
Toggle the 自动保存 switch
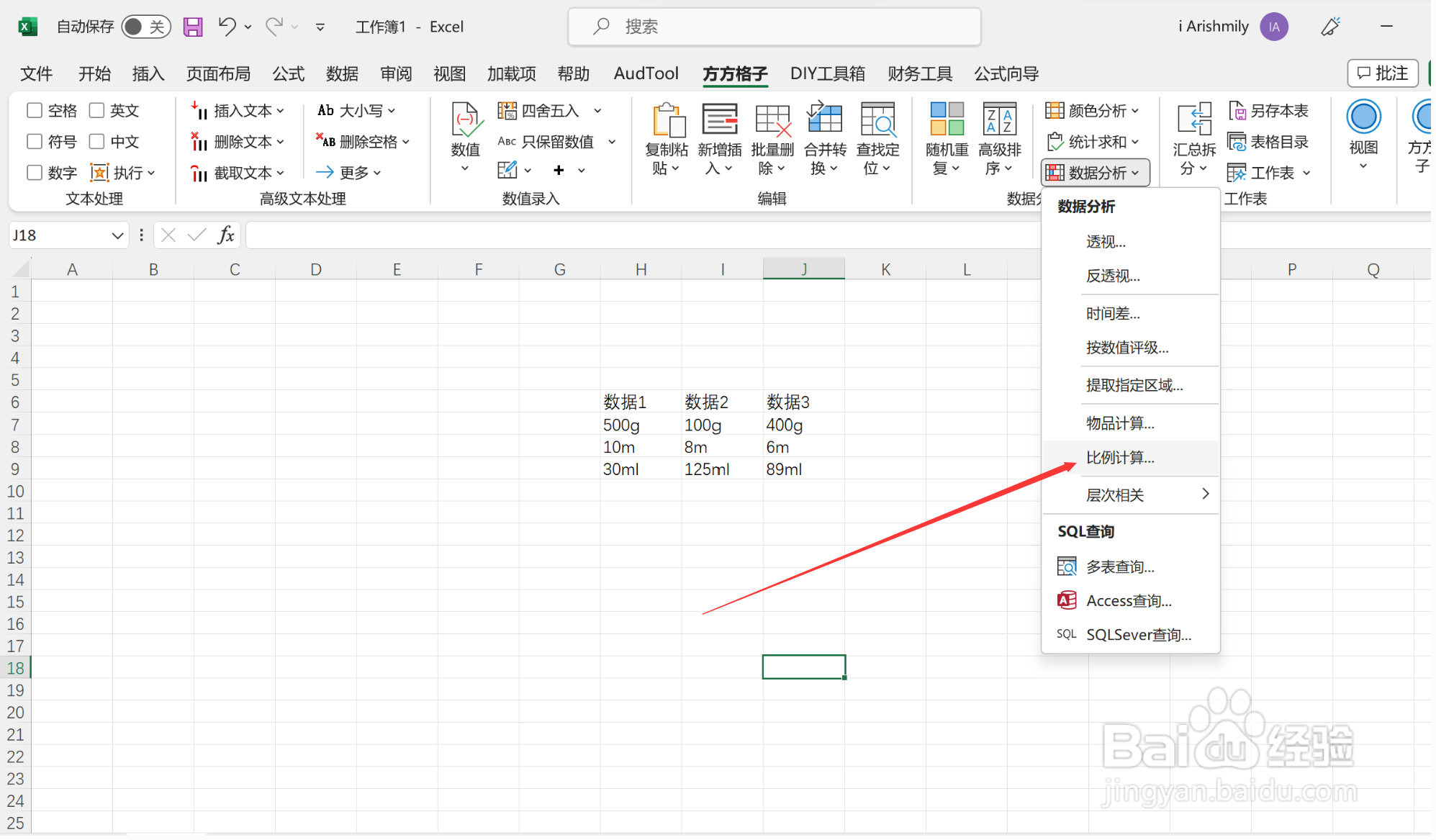(146, 27)
